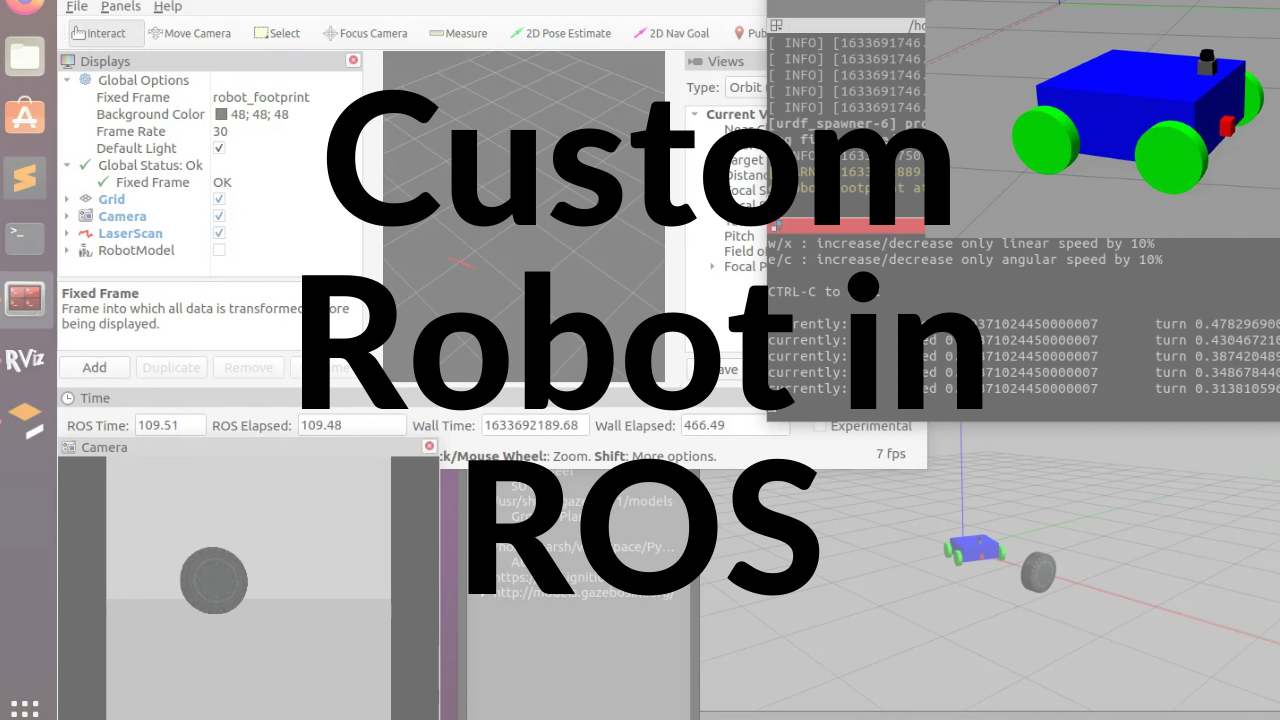Click the Camera panel title icon
1280x720 pixels.
pyautogui.click(x=69, y=447)
